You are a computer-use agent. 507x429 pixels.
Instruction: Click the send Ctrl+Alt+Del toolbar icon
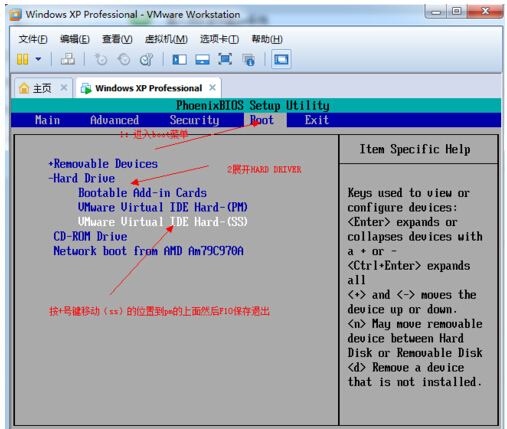point(68,60)
